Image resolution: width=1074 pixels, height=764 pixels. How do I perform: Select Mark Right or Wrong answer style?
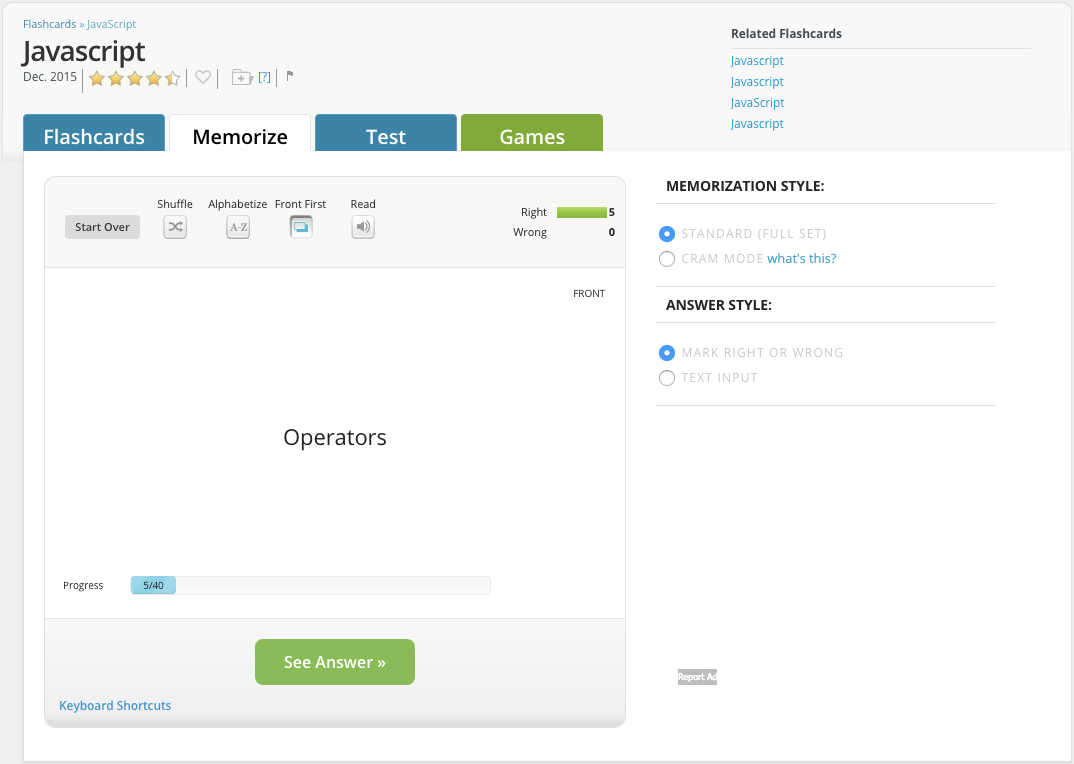tap(666, 353)
